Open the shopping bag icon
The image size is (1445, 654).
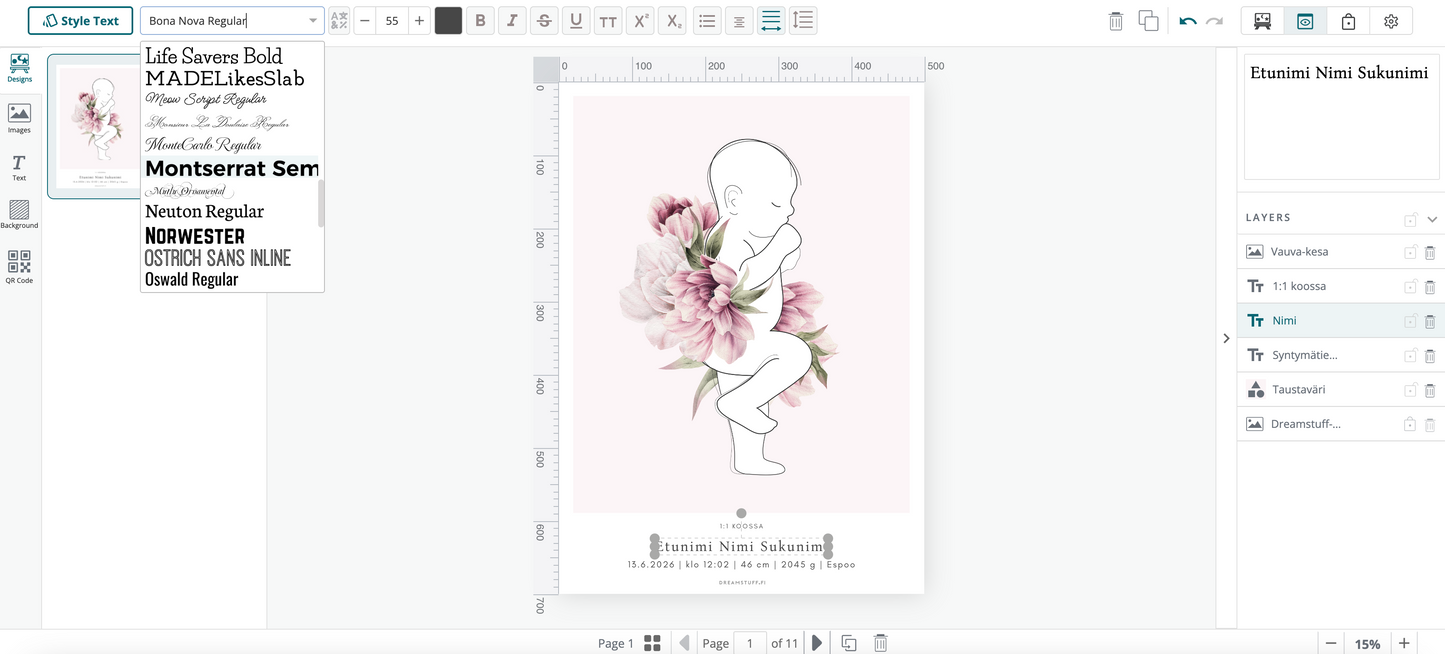1348,21
